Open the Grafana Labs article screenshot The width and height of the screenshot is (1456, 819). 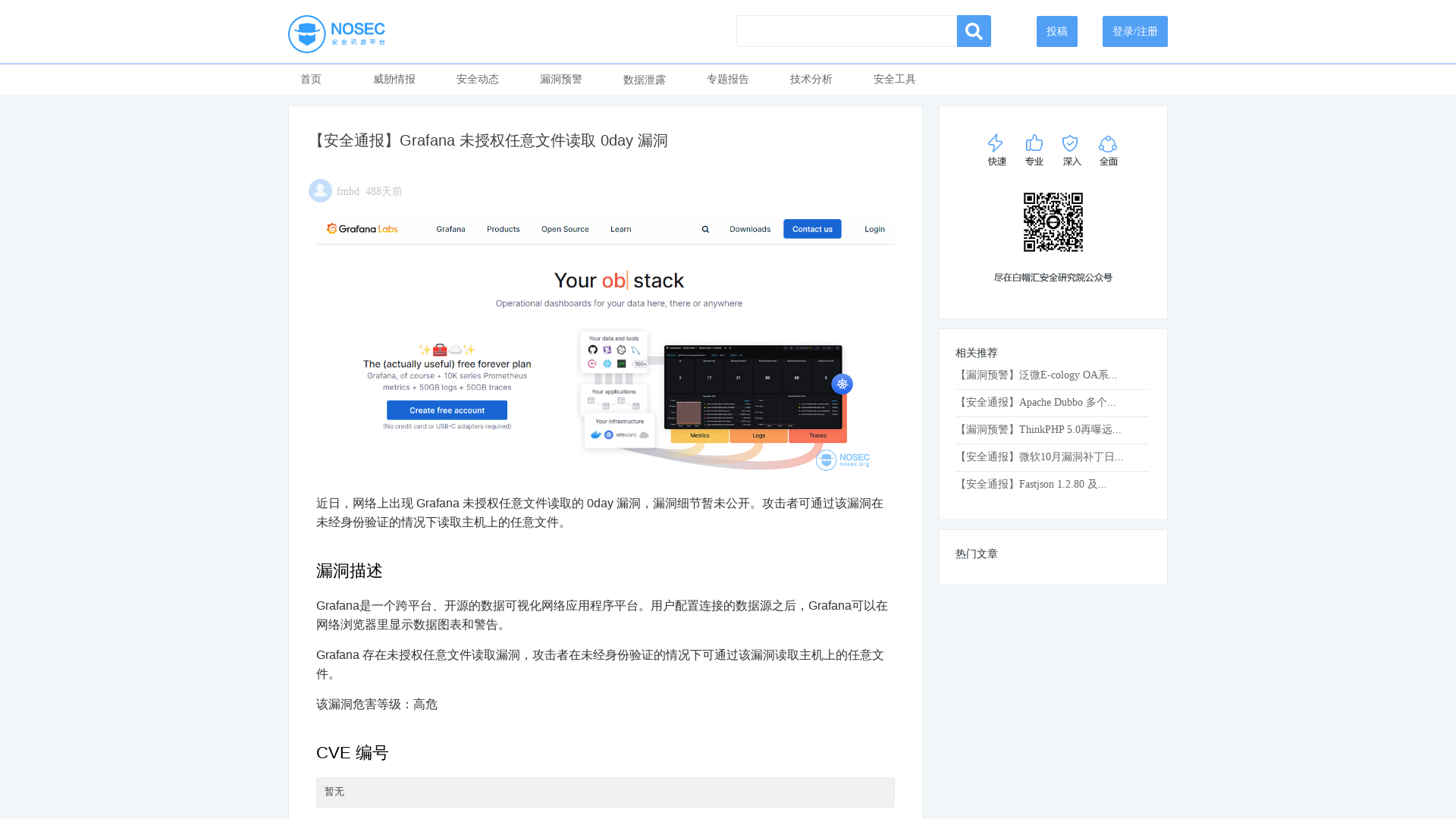[605, 345]
